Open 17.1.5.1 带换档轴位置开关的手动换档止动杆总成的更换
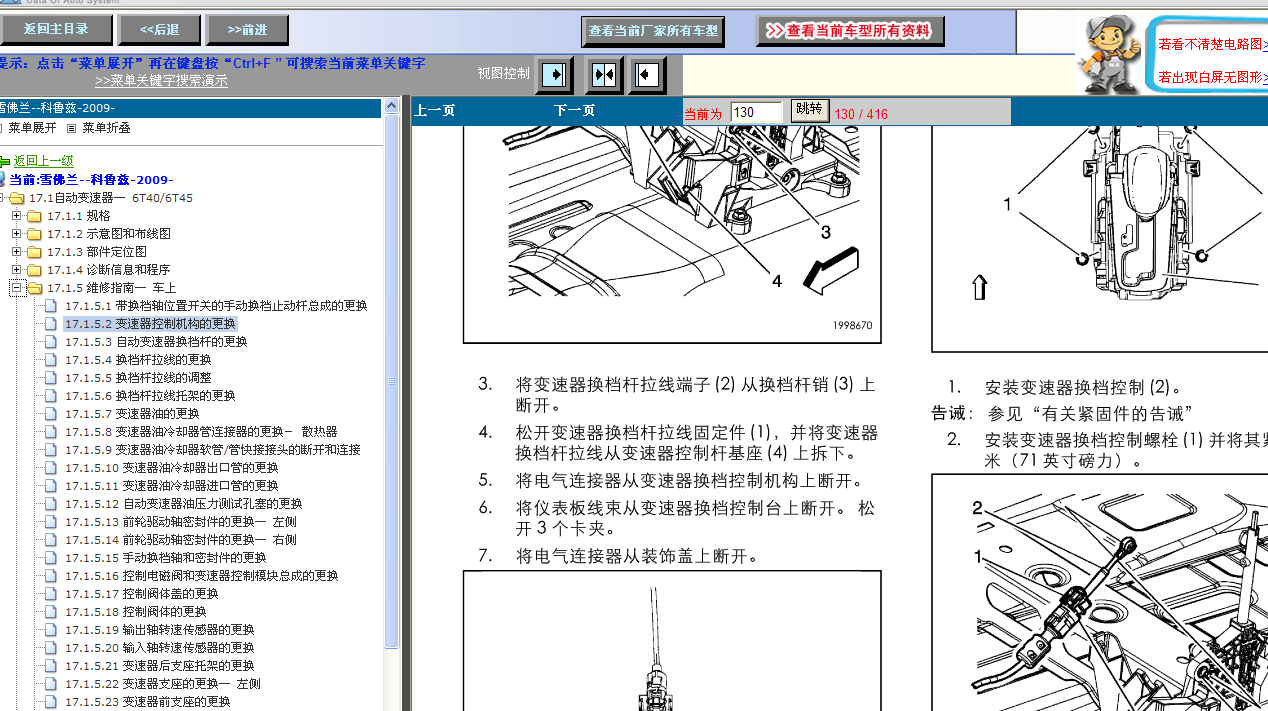Screen dimensions: 1268x711 click(216, 306)
